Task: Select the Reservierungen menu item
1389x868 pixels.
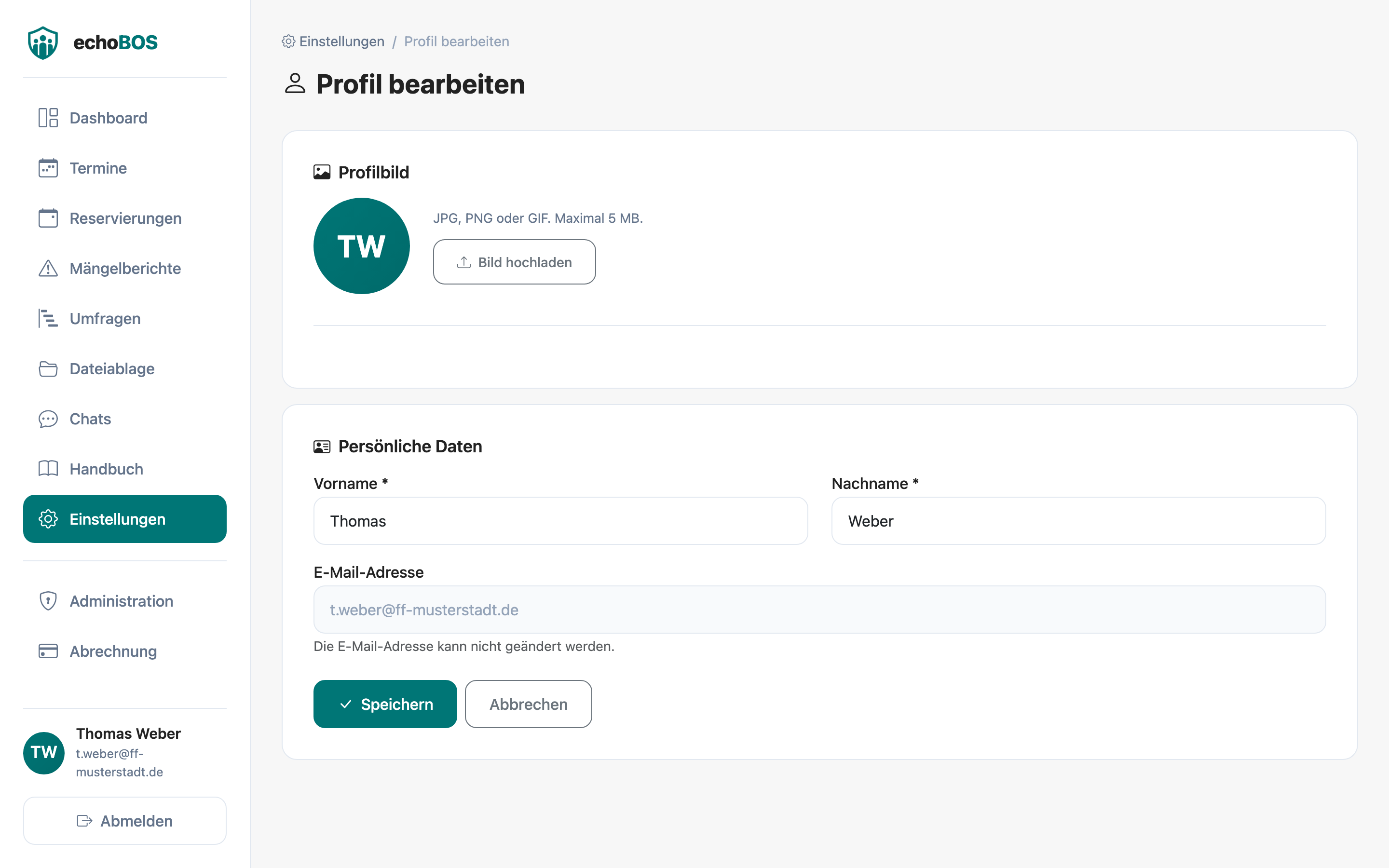Action: 124,218
